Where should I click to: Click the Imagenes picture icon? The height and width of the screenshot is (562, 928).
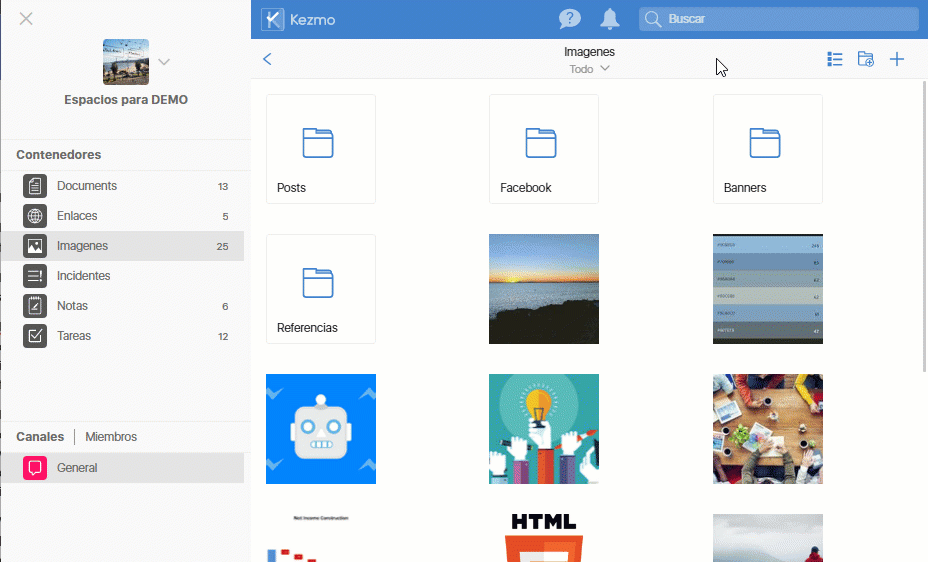coord(35,246)
